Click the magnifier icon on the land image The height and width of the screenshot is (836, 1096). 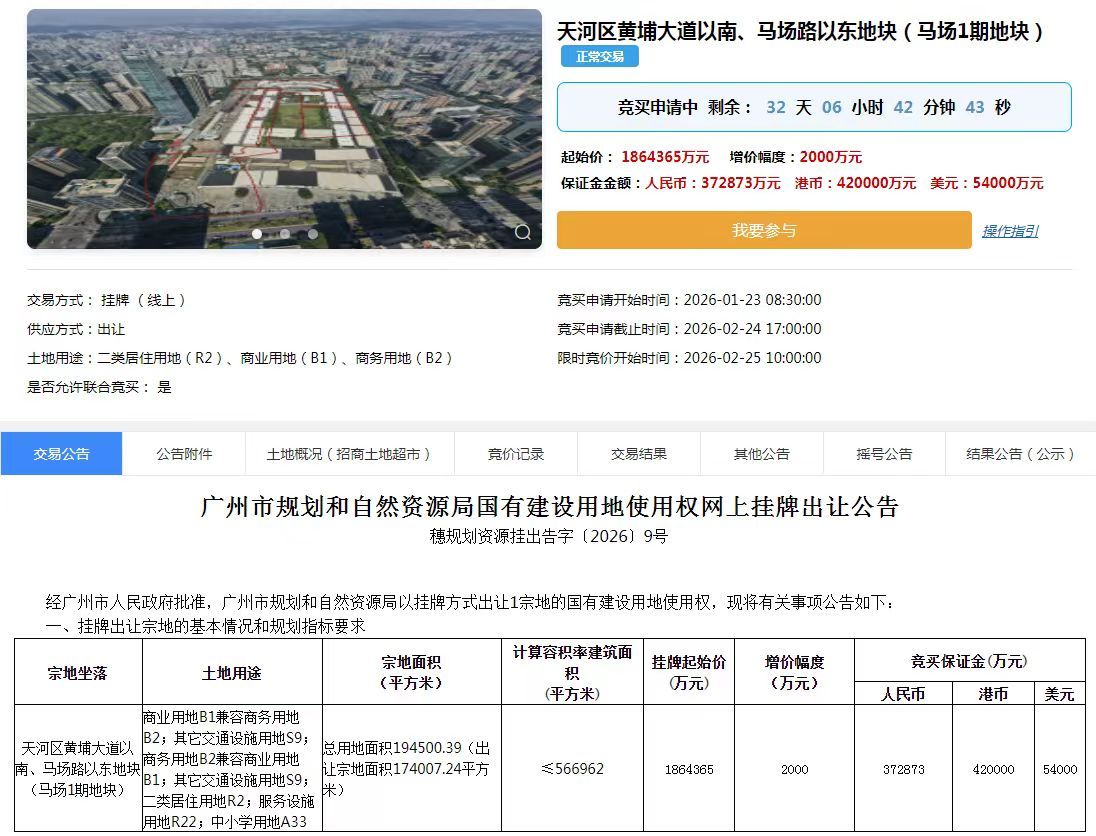point(522,232)
